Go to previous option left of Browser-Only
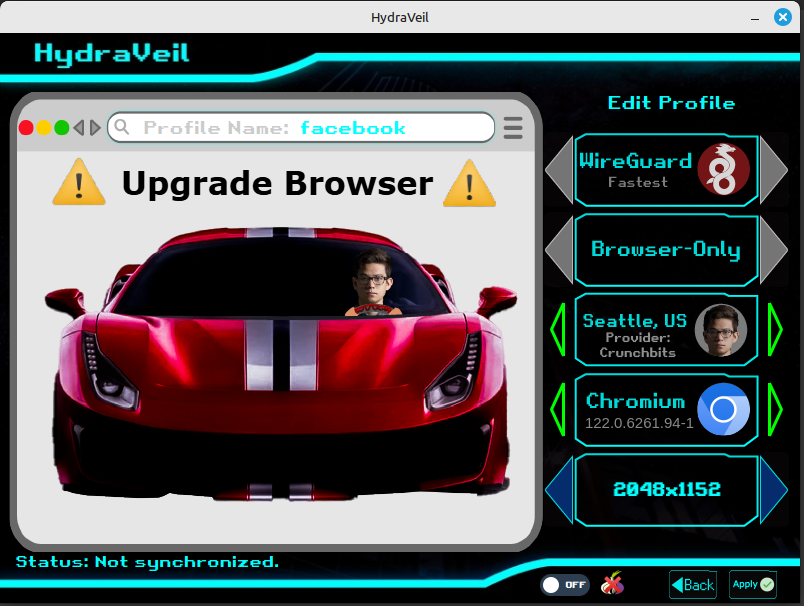 (x=559, y=250)
